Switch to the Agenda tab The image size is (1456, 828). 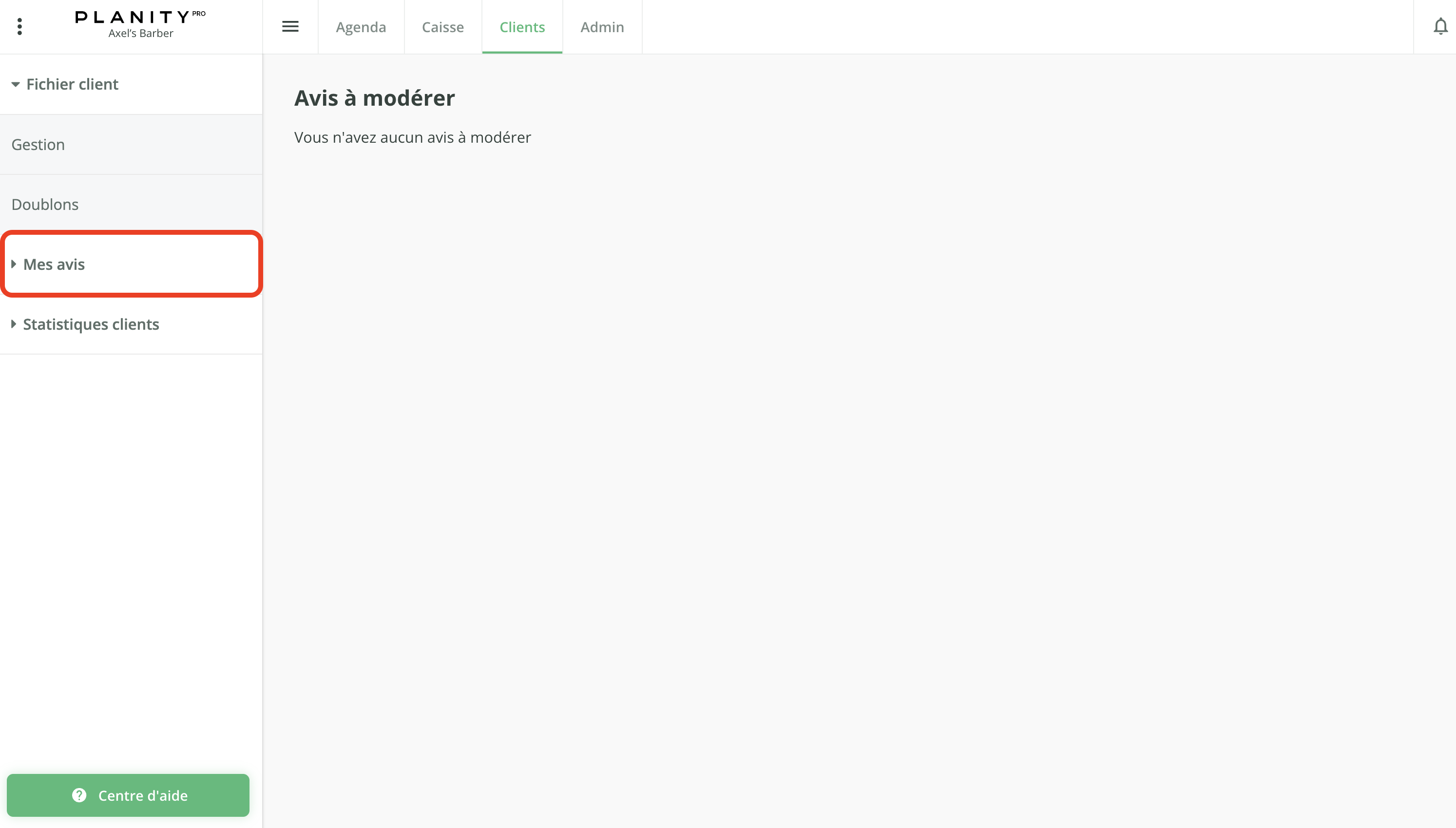coord(361,27)
